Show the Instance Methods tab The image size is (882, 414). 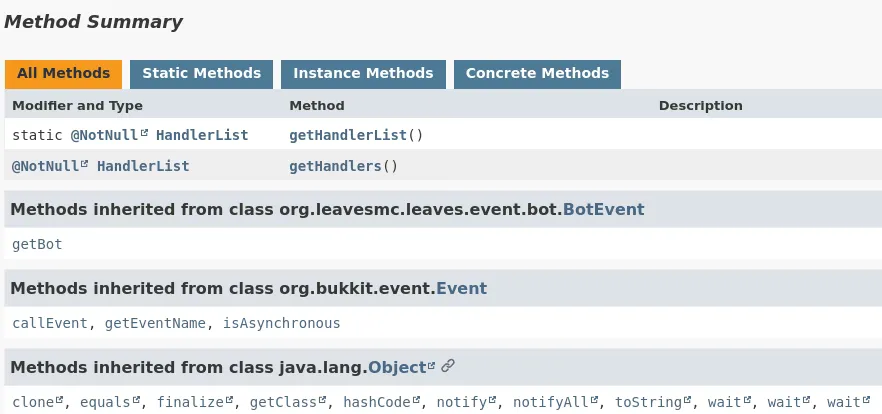point(363,74)
